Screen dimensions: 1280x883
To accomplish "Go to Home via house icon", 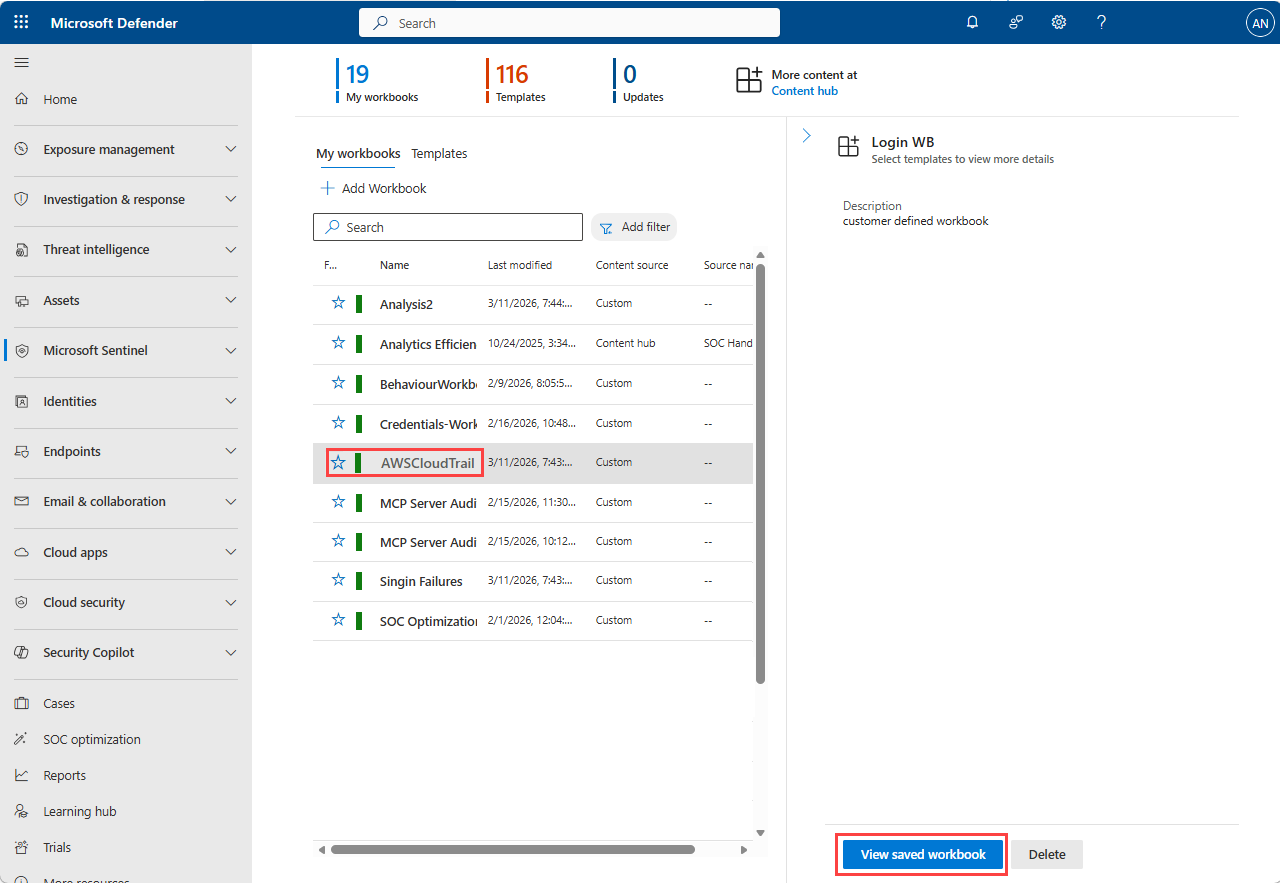I will point(21,99).
